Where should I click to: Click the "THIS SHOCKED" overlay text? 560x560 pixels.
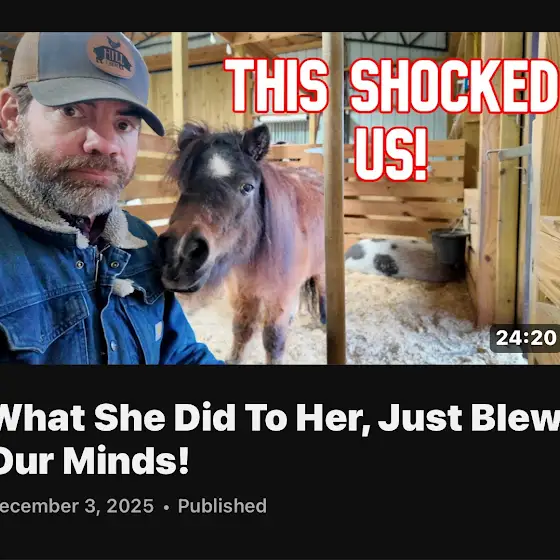(x=391, y=86)
